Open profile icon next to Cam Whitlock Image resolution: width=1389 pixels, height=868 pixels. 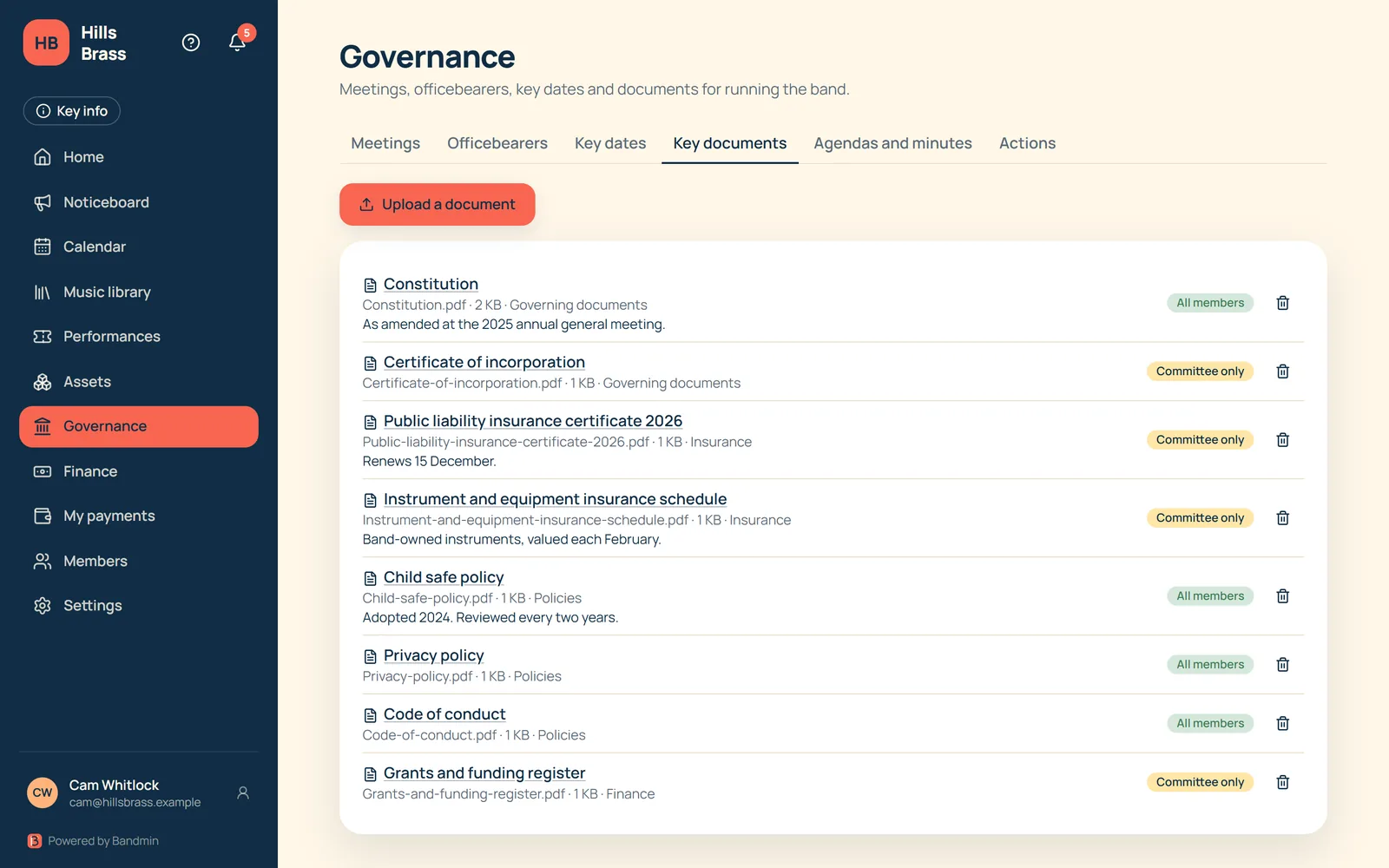click(x=243, y=792)
